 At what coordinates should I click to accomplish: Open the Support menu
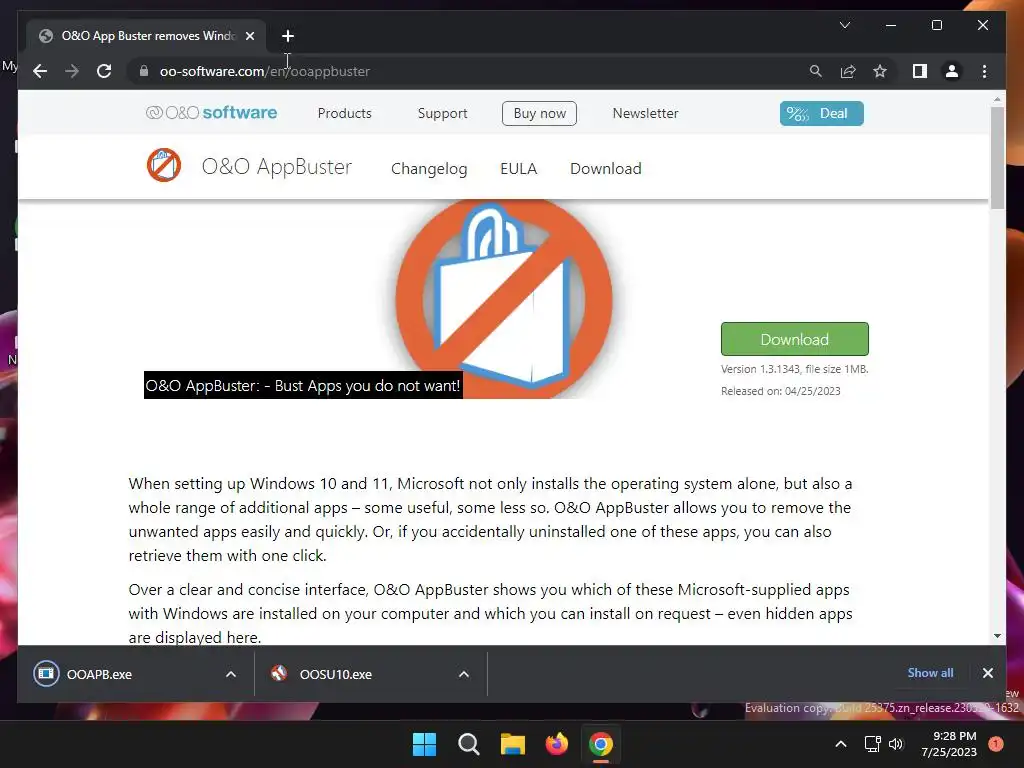(442, 113)
